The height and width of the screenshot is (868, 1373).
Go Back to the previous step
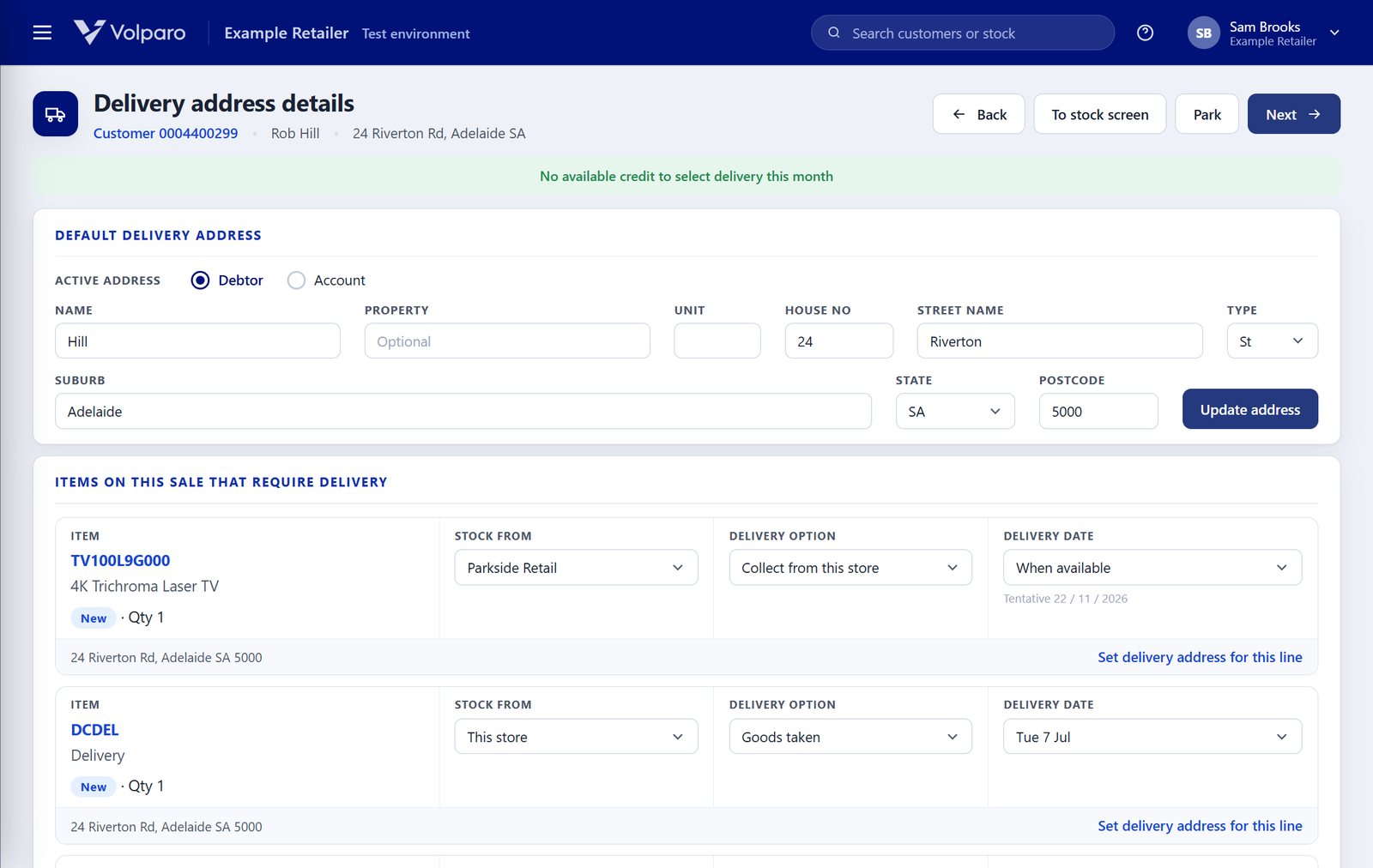coord(978,114)
